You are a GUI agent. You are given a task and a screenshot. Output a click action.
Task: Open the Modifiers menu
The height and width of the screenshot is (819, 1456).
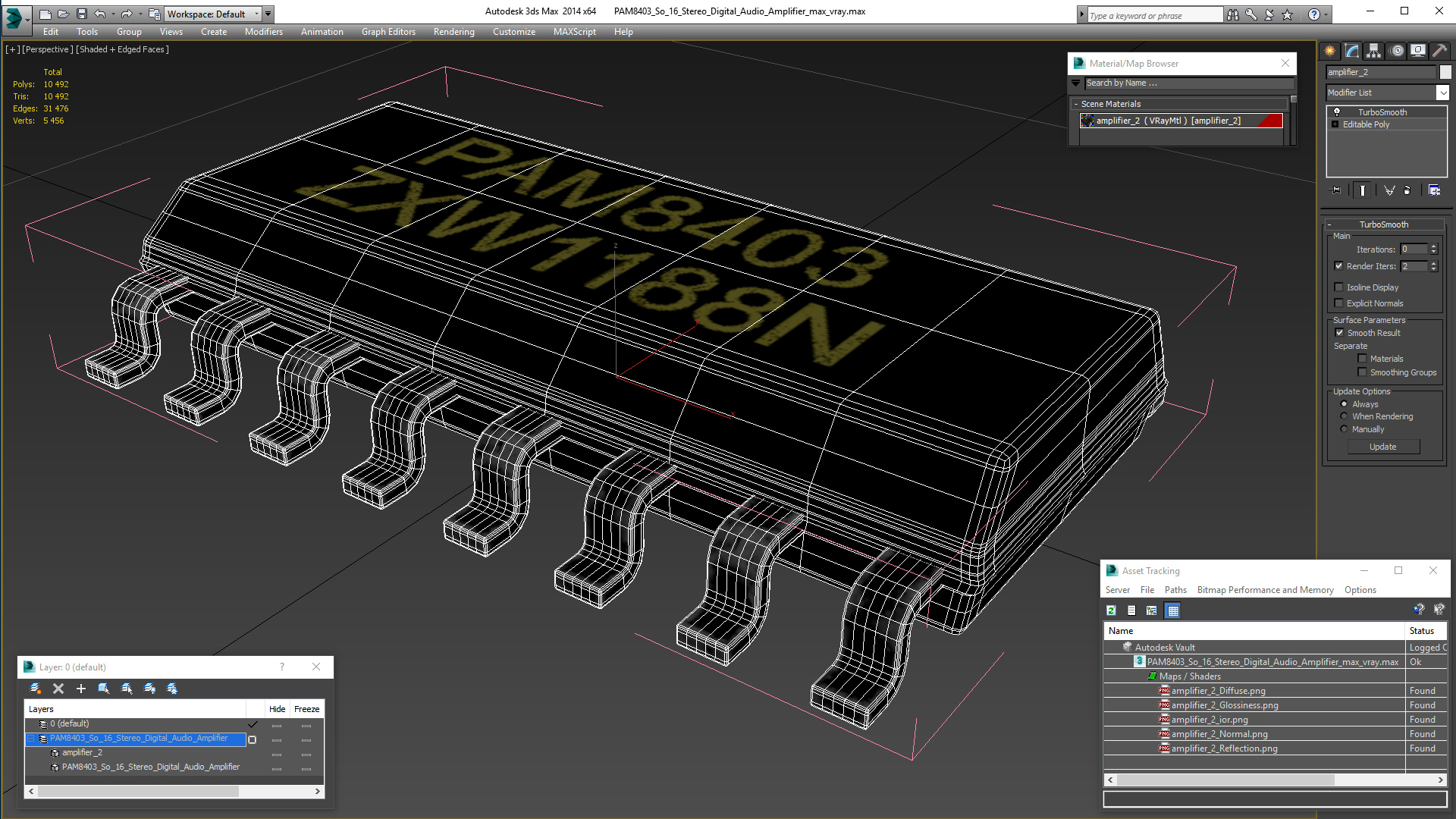[x=263, y=32]
